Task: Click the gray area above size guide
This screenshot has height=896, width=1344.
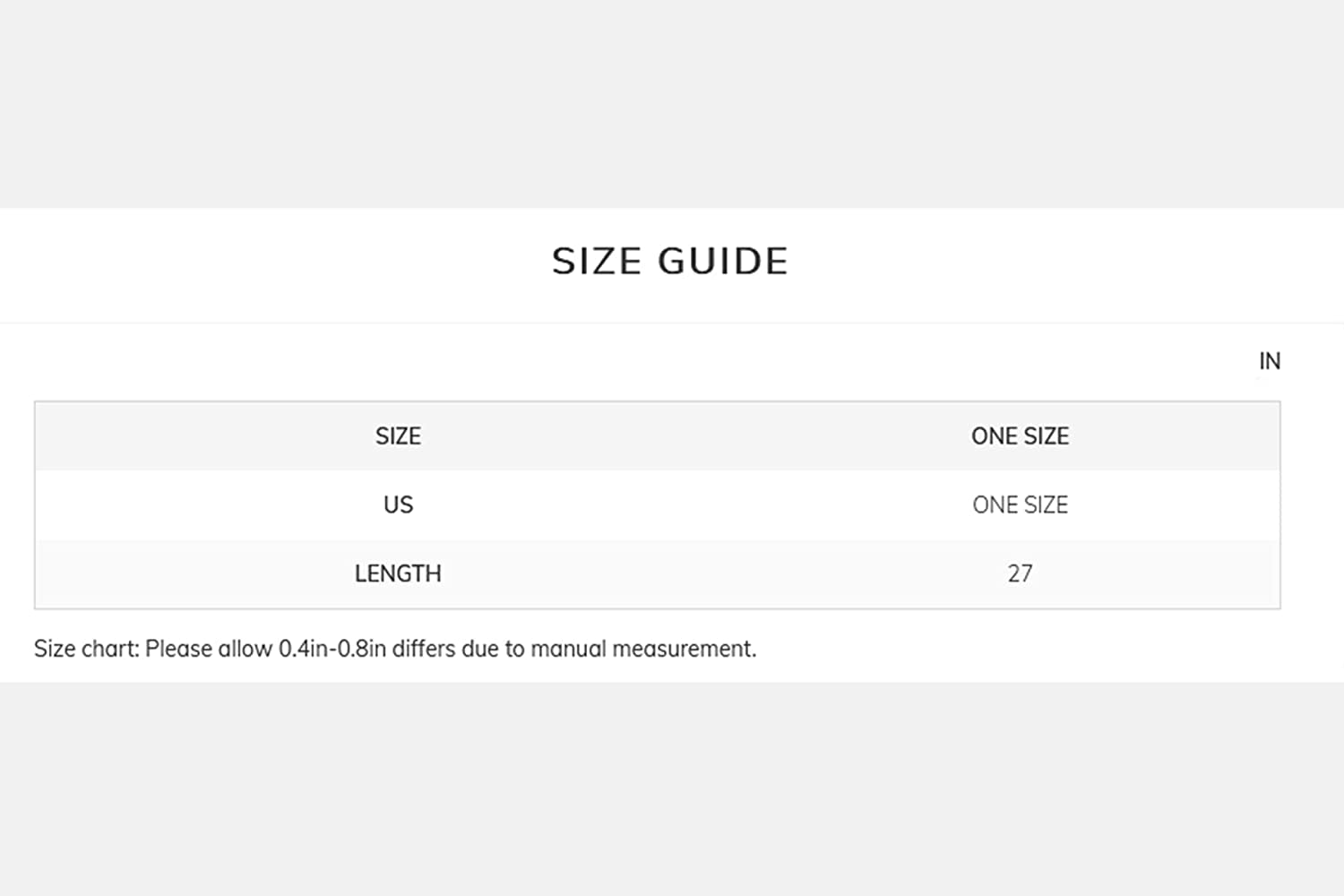Action: coord(672,103)
